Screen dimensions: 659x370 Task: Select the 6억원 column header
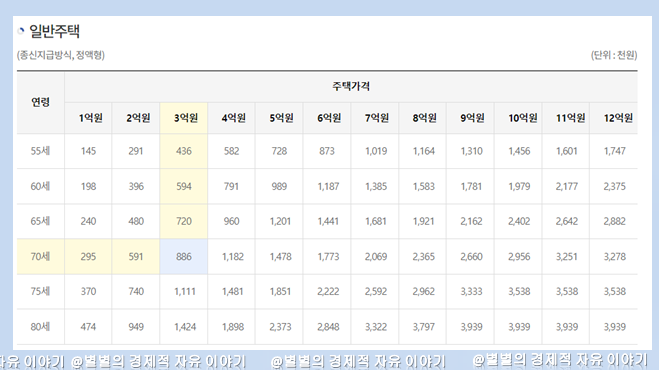[x=327, y=118]
